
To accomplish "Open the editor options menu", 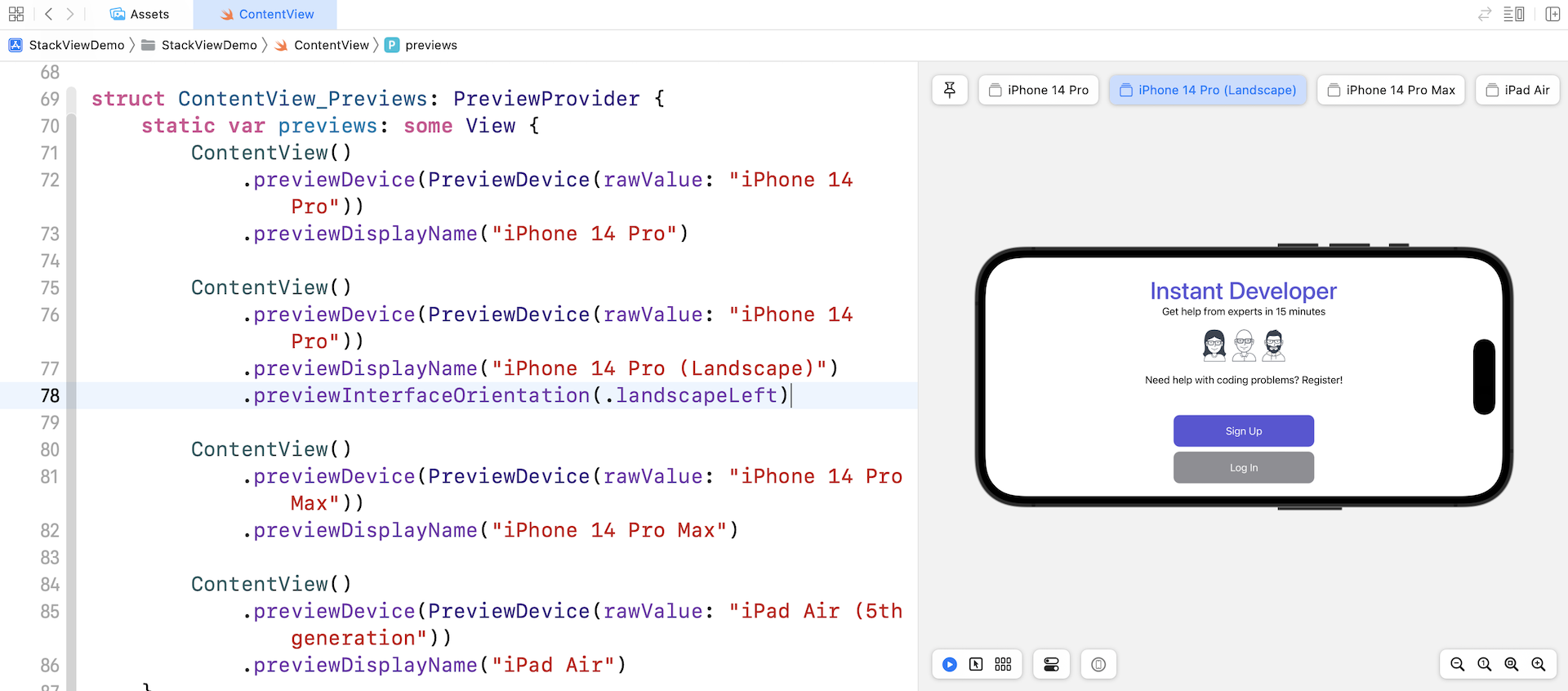I will 1515,14.
